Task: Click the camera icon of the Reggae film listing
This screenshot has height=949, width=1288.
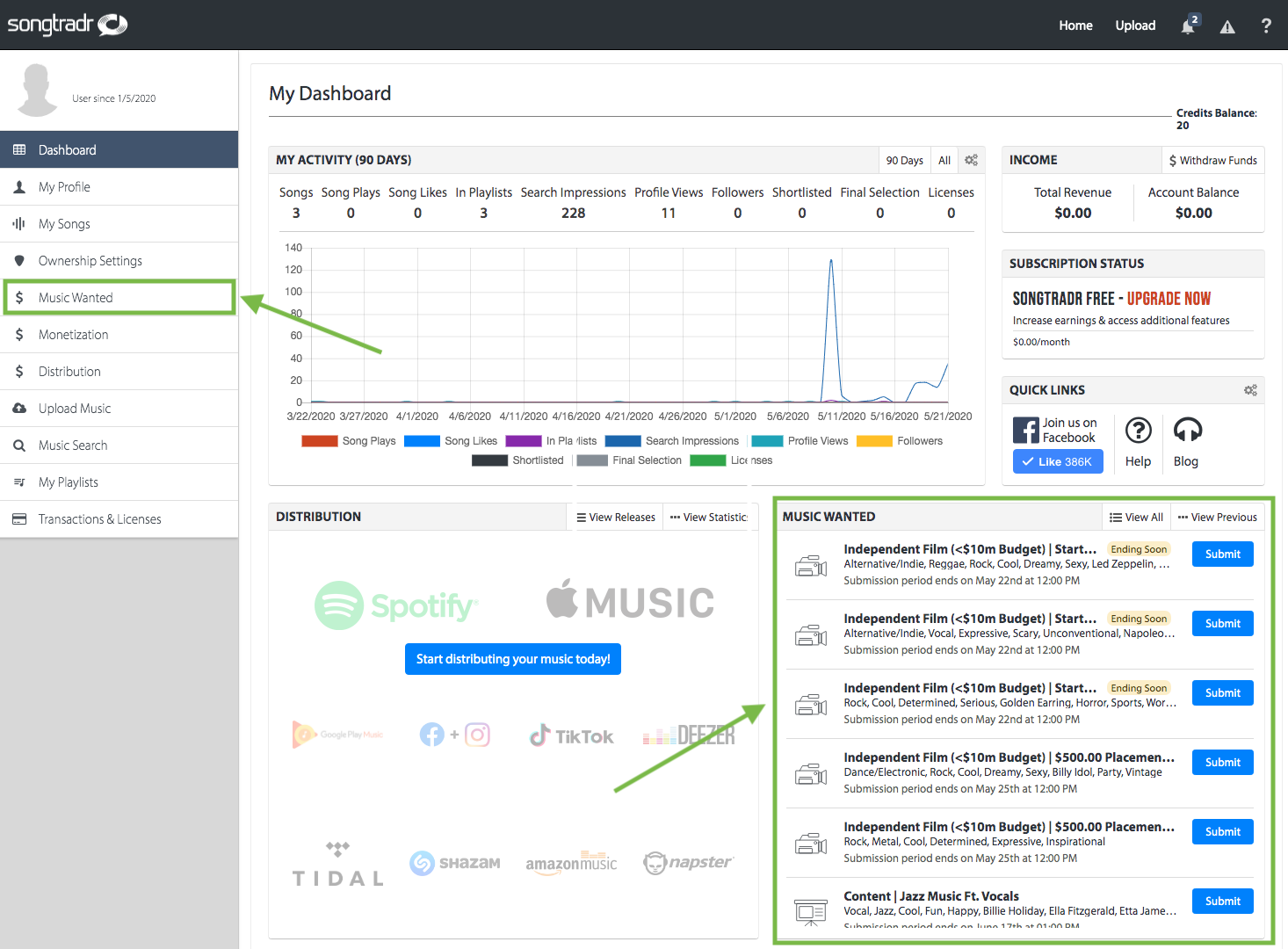Action: point(811,566)
